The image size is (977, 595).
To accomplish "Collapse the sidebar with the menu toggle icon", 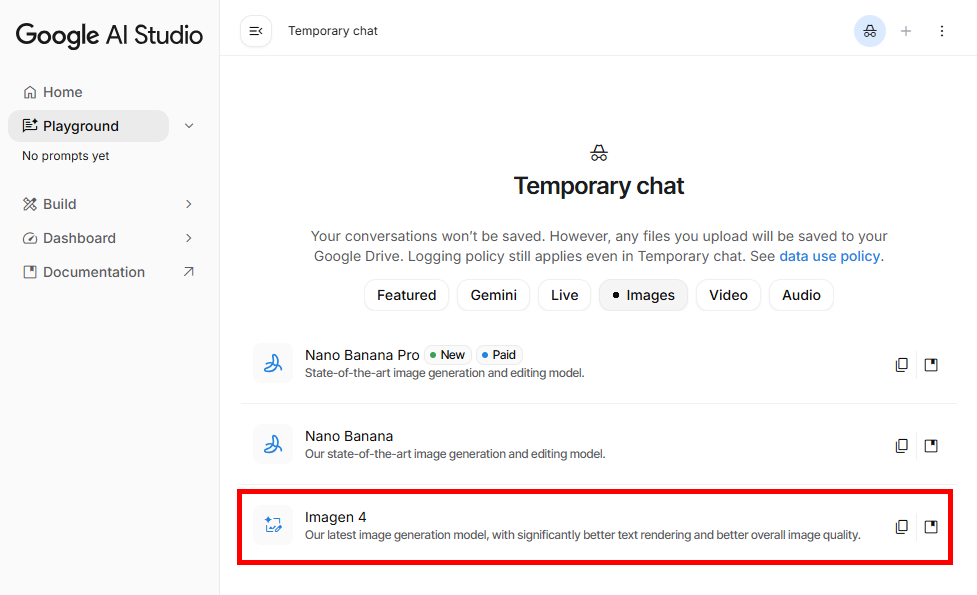I will pos(256,31).
